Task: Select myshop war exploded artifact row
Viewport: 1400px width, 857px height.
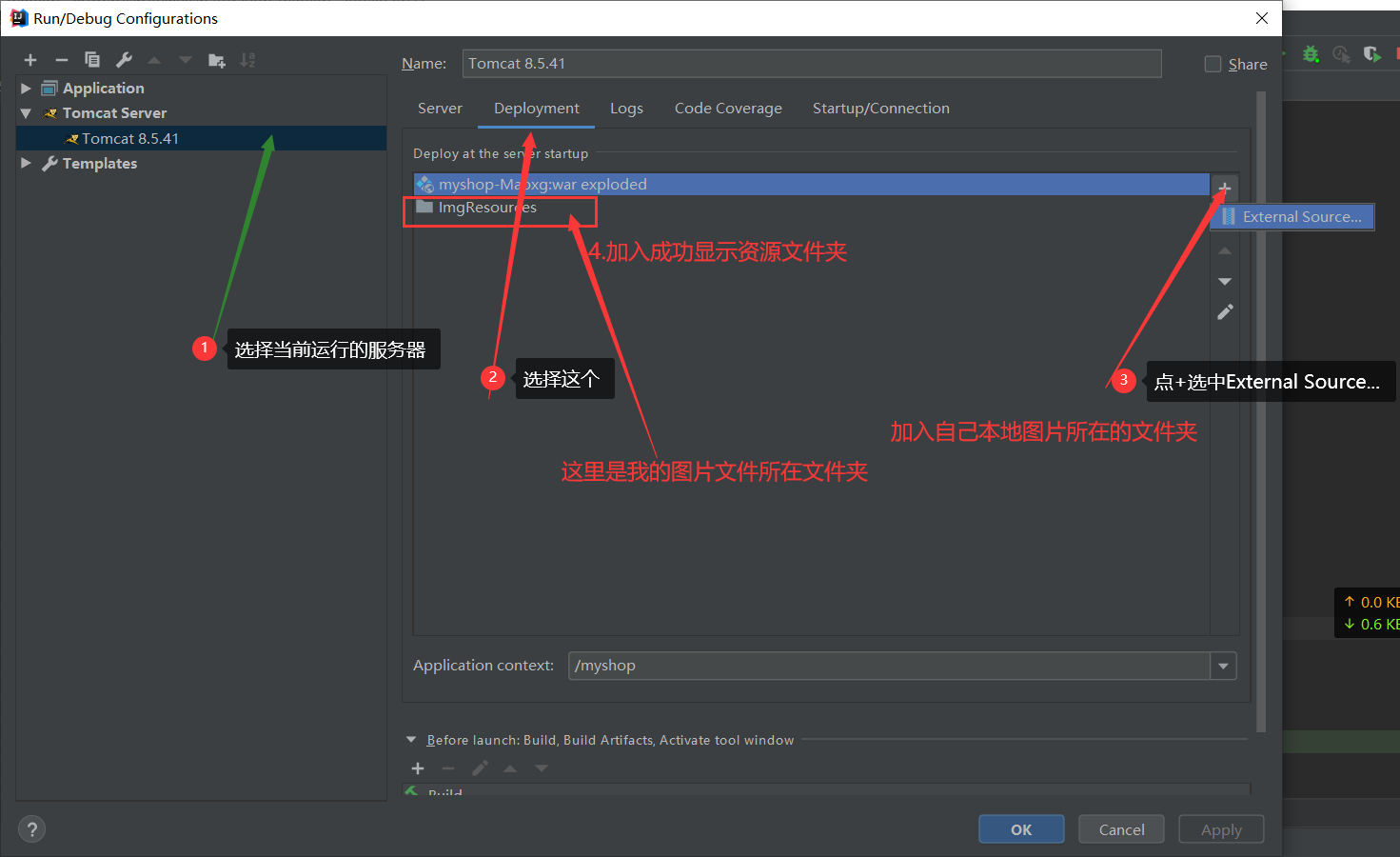Action: coord(812,185)
